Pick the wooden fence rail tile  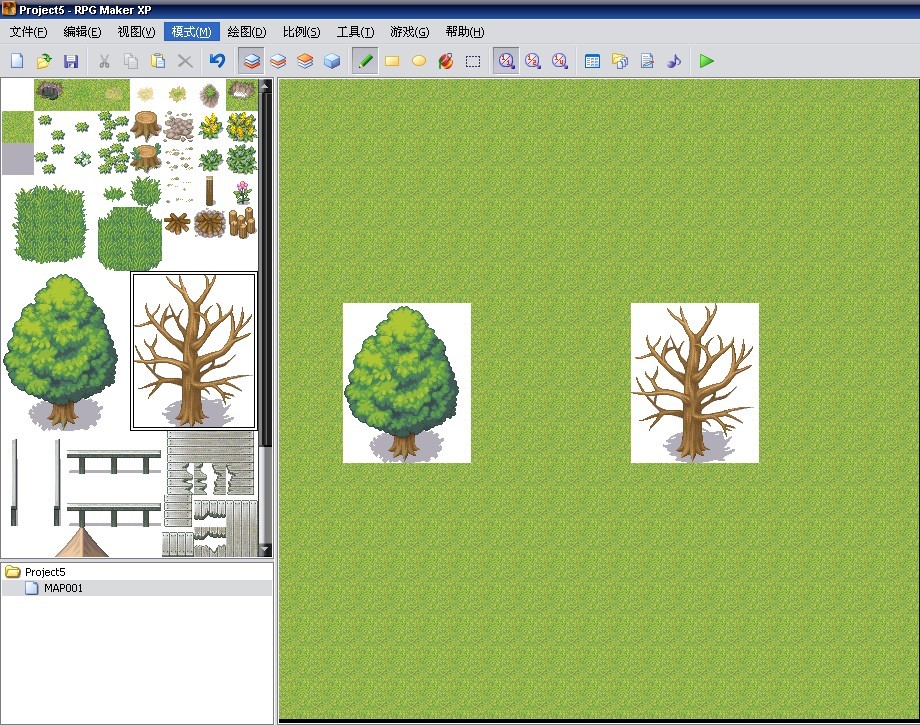pyautogui.click(x=113, y=461)
